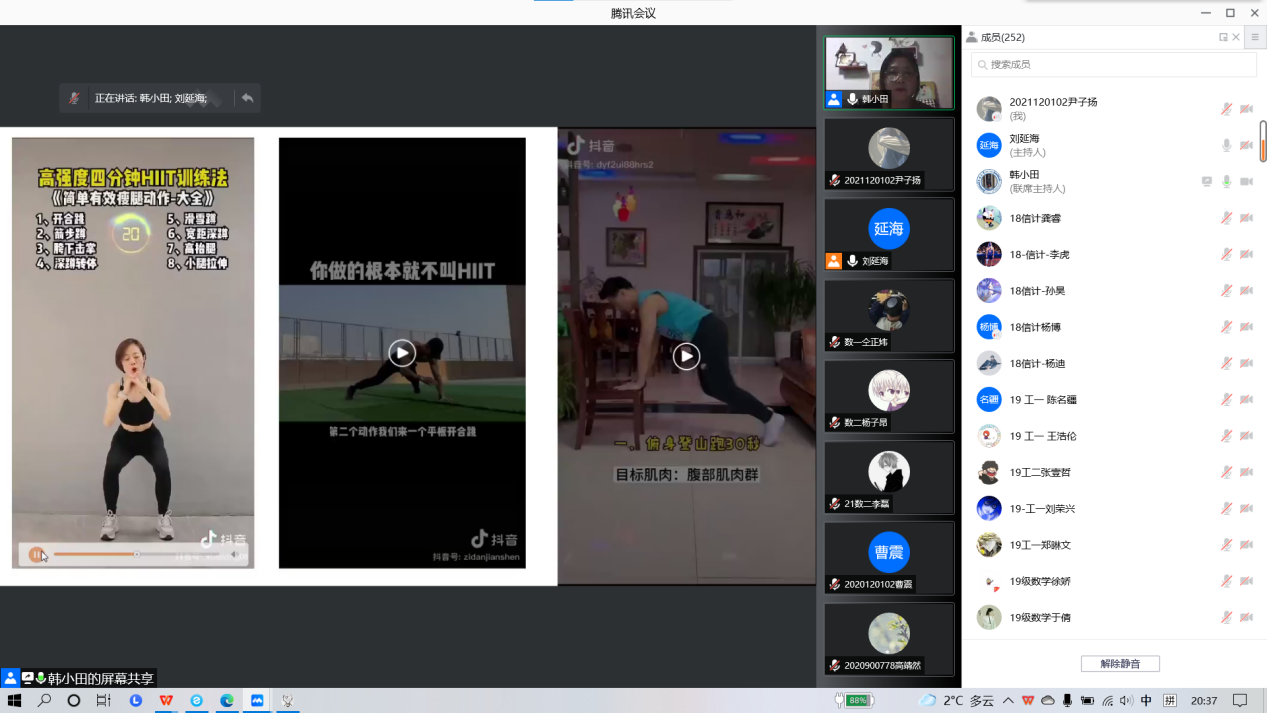This screenshot has height=713, width=1267.
Task: Pause the left HIIT training video
Action: click(36, 554)
